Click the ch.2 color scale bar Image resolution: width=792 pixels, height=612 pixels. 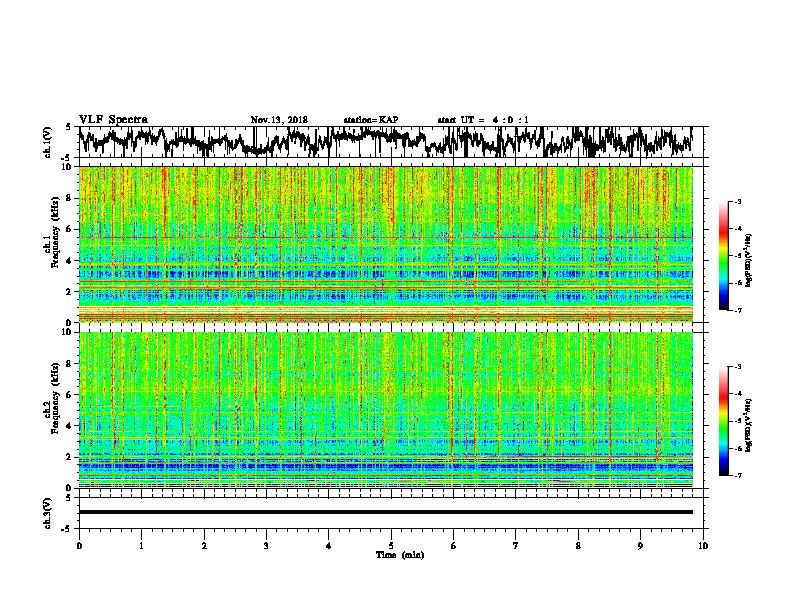[x=724, y=421]
